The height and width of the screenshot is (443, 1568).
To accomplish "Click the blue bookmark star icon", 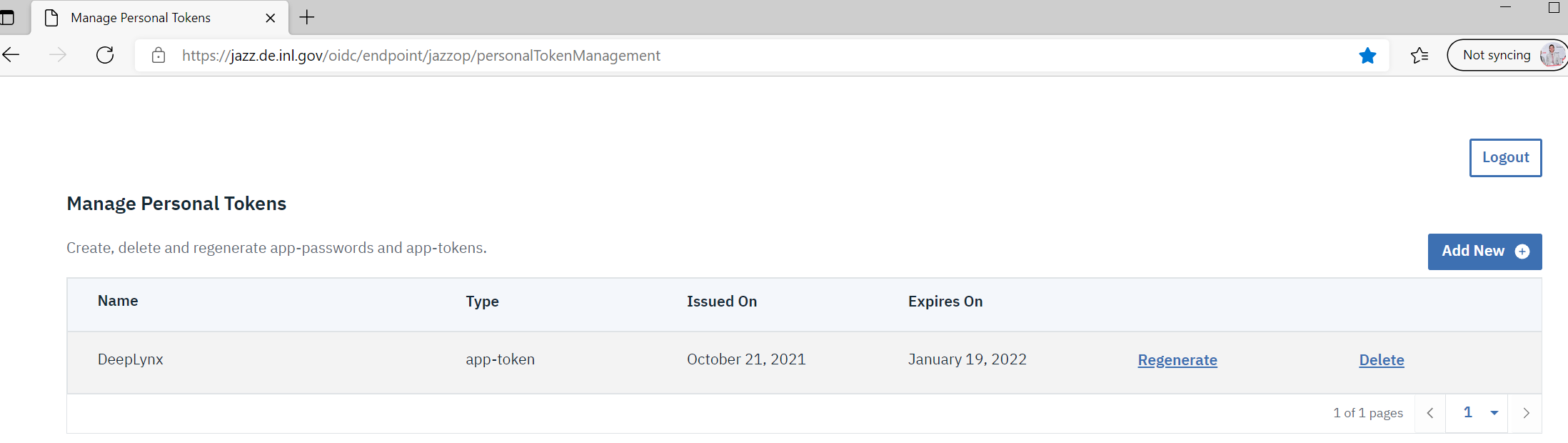I will 1367,56.
